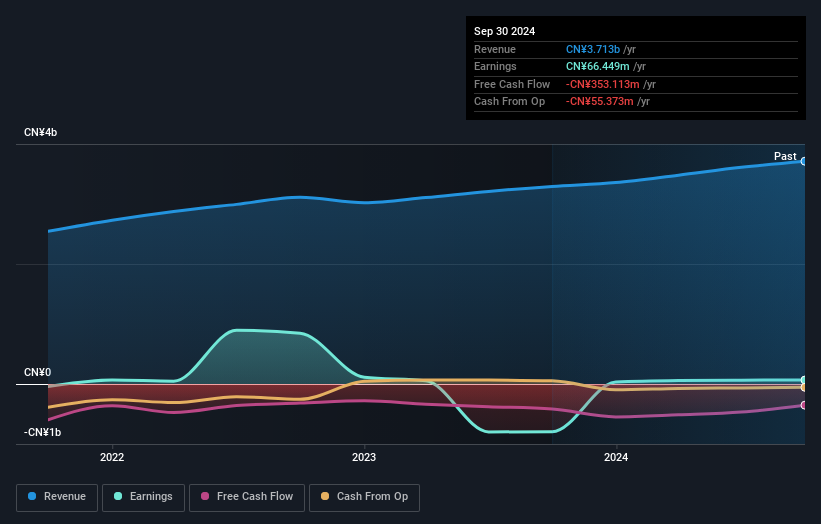Click the Free Cash Flow pink end-point marker

804,405
